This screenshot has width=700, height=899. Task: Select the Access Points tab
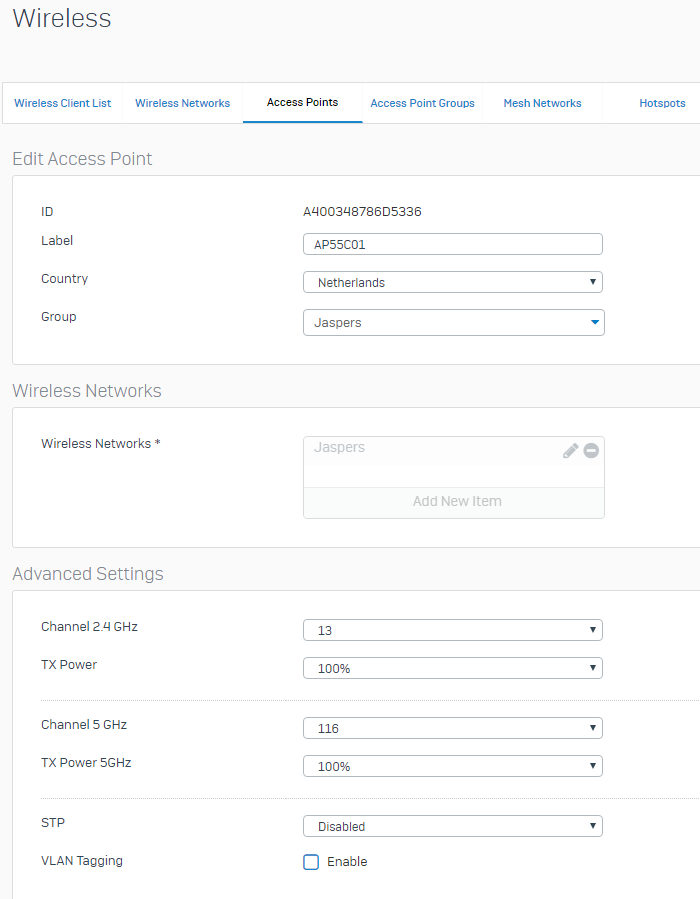[x=302, y=103]
